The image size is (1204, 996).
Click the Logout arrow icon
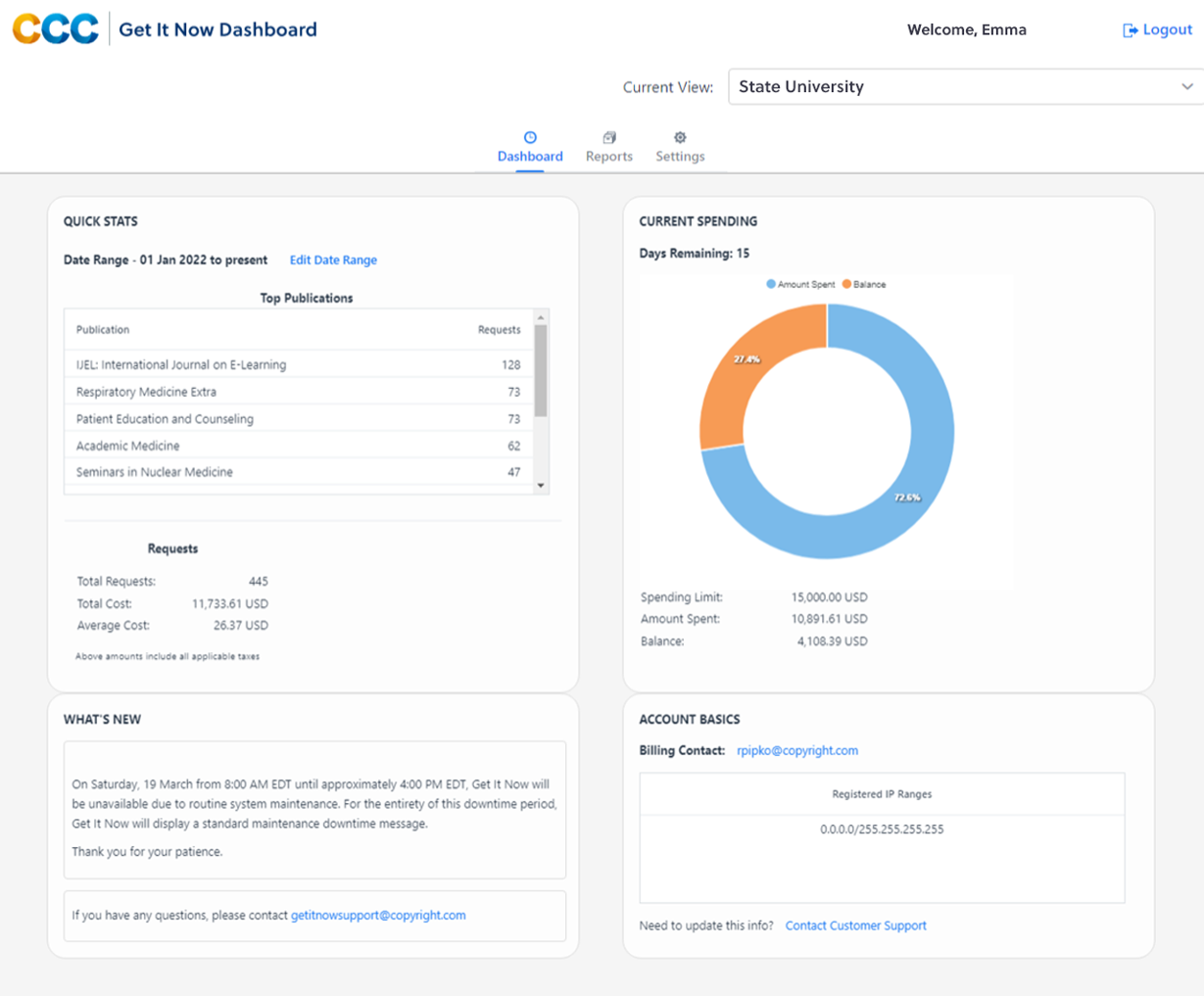[x=1130, y=30]
